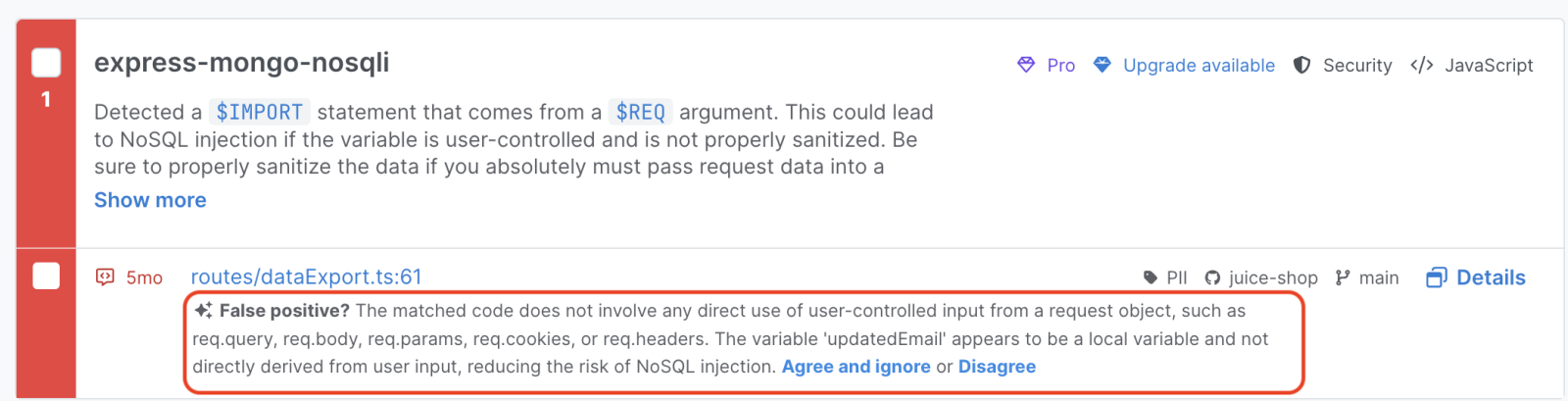Select the express-mongo-nosqli rule checkbox

46,63
